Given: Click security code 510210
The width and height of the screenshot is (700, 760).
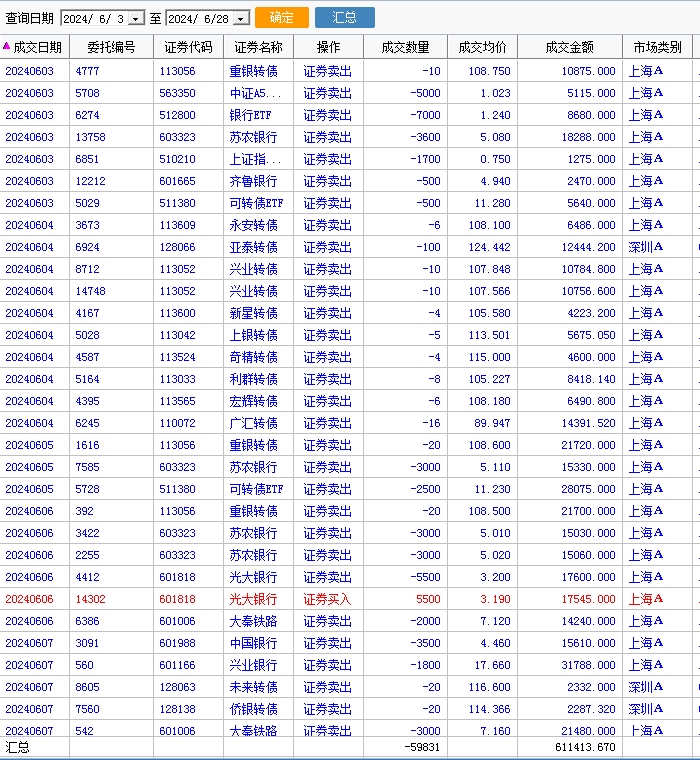Looking at the screenshot, I should pyautogui.click(x=177, y=159).
